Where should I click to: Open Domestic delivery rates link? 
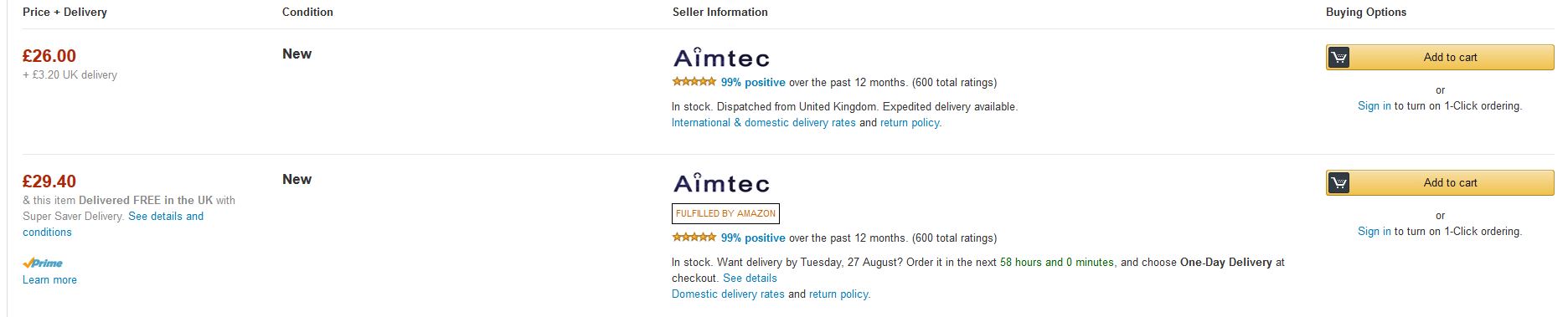(728, 294)
